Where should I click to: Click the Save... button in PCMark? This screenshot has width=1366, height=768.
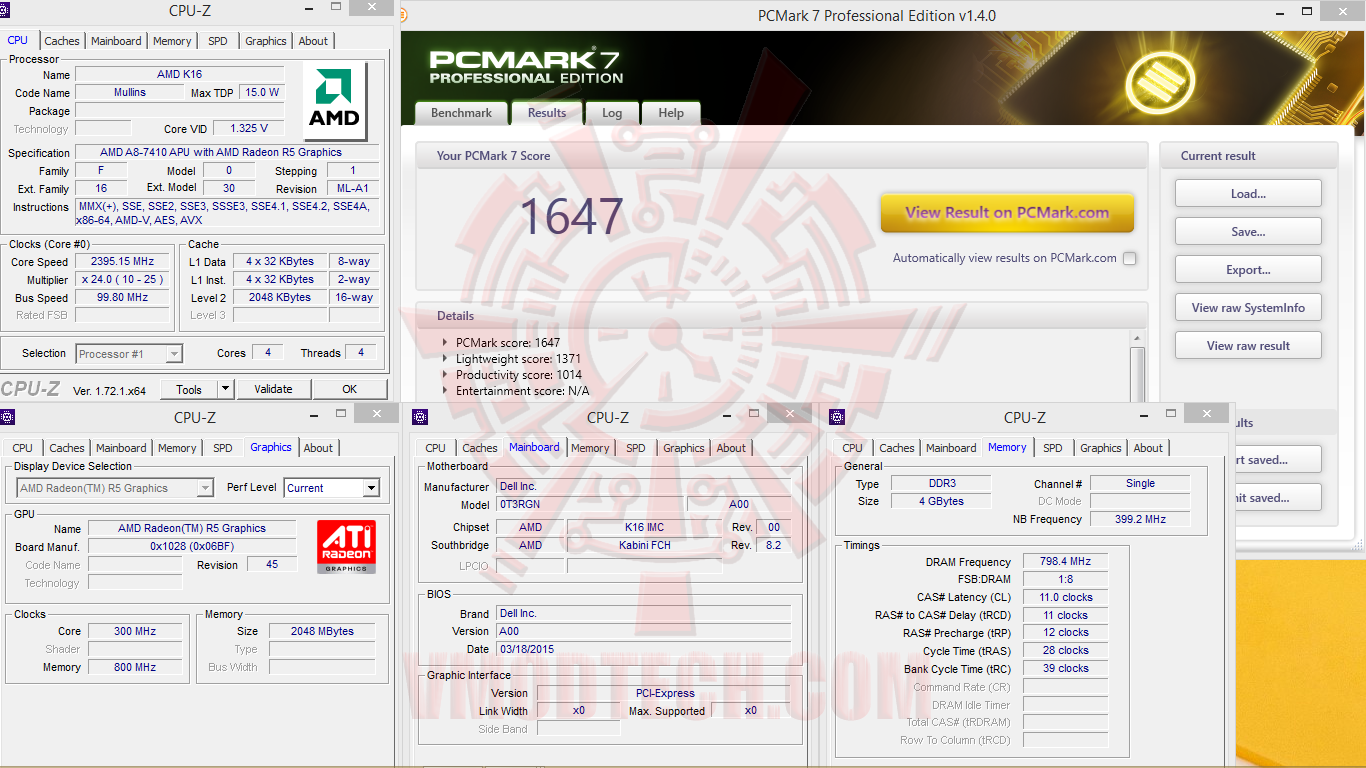[x=1248, y=232]
